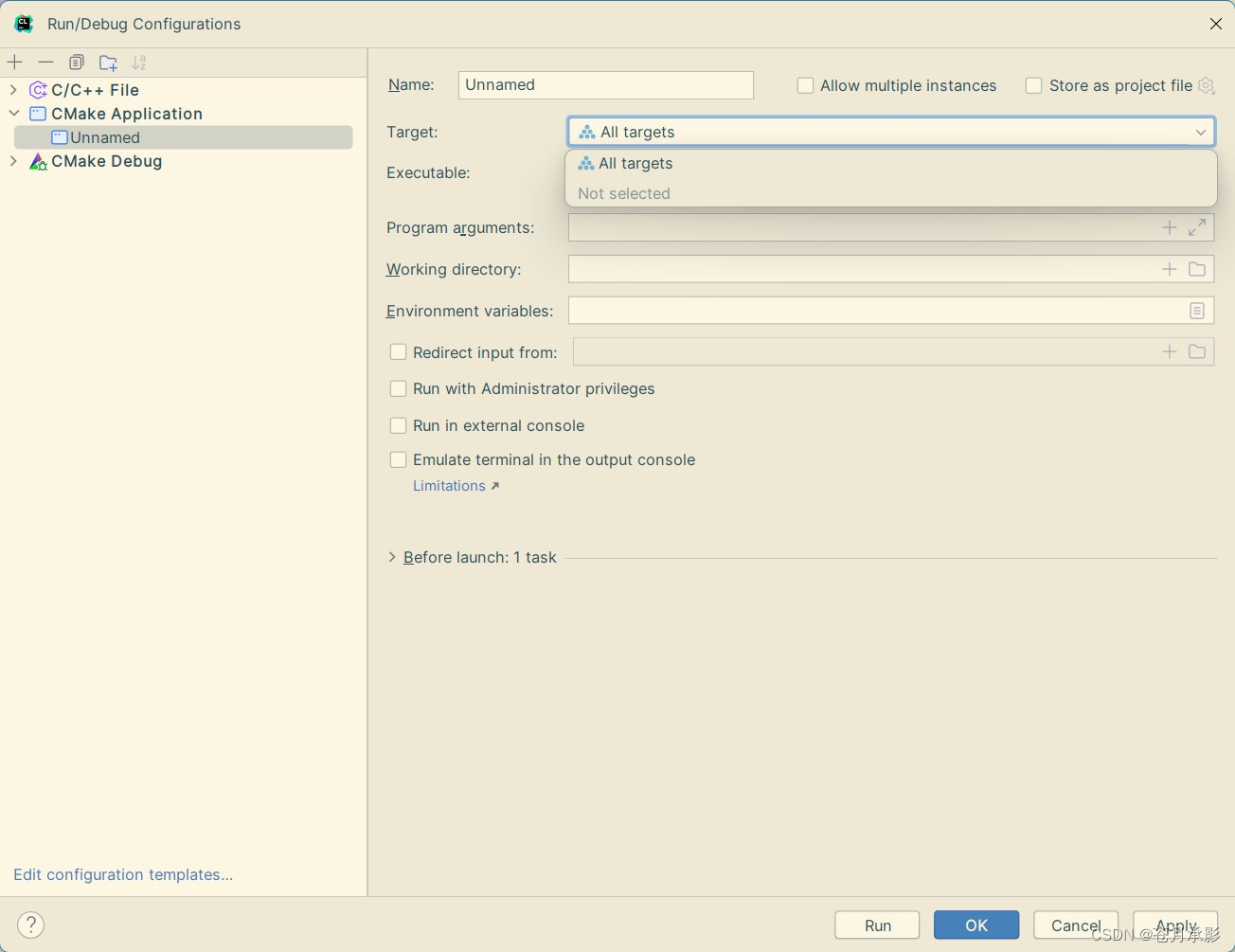Image resolution: width=1235 pixels, height=952 pixels.
Task: Click the CMake Debug type icon
Action: tap(38, 161)
